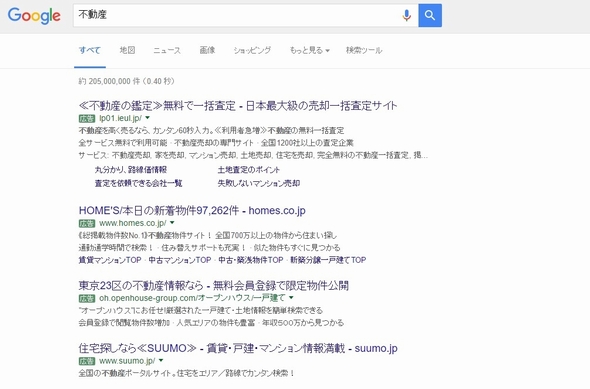Viewport: 590px width, 389px height.
Task: Open 検索ツール options
Action: (x=364, y=50)
